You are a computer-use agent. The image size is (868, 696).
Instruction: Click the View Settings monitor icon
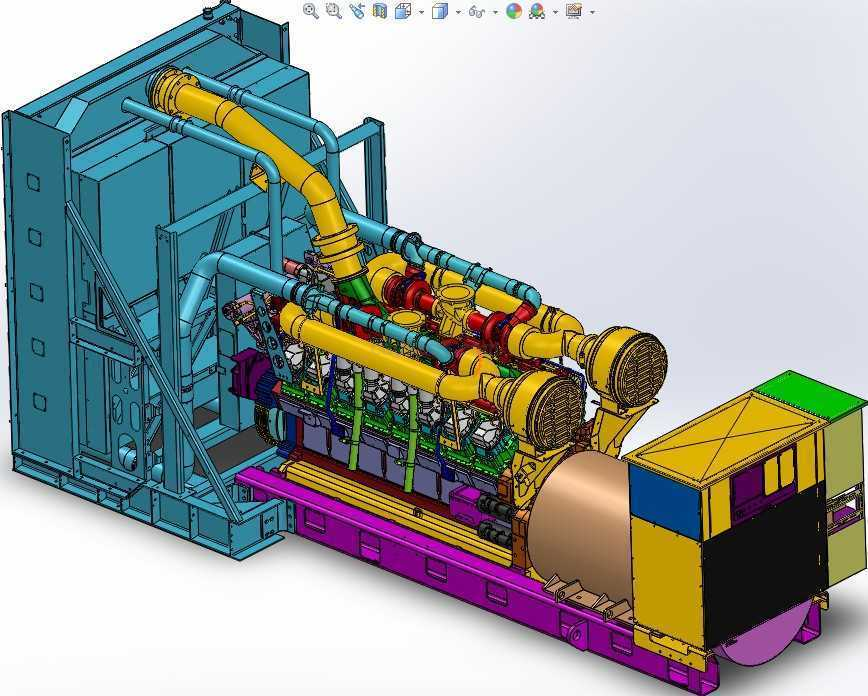tap(573, 11)
